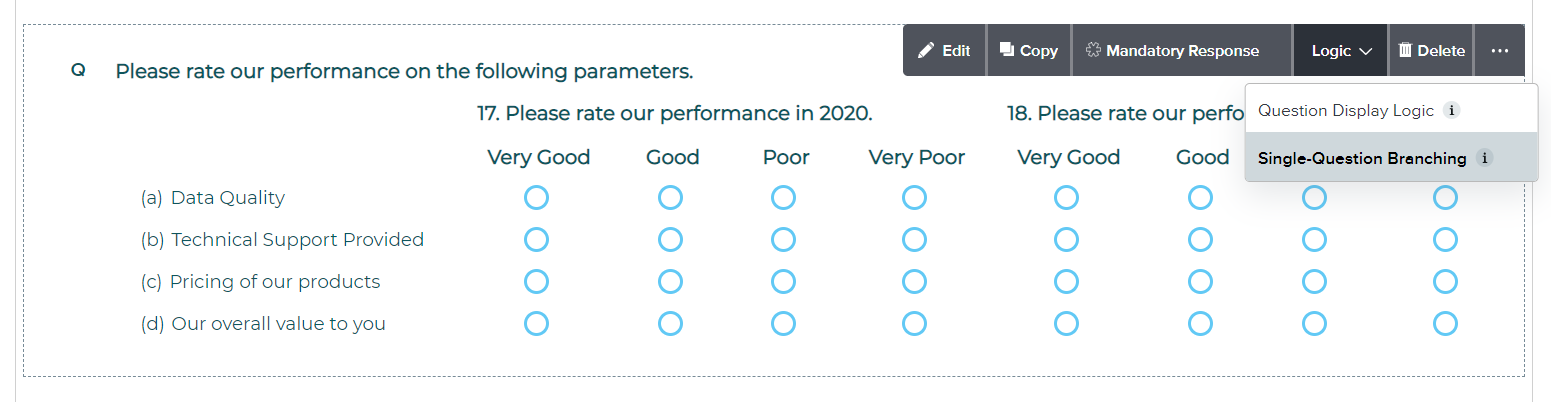Expand the Logic dropdown
The width and height of the screenshot is (1551, 402).
1341,51
